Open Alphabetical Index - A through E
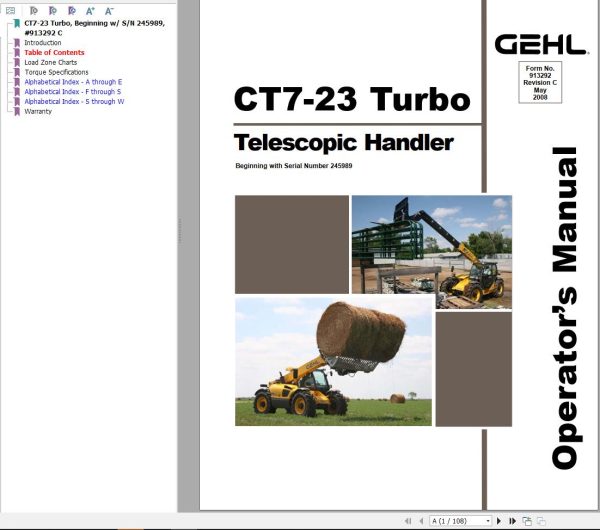Viewport: 600px width, 530px height. coord(73,82)
